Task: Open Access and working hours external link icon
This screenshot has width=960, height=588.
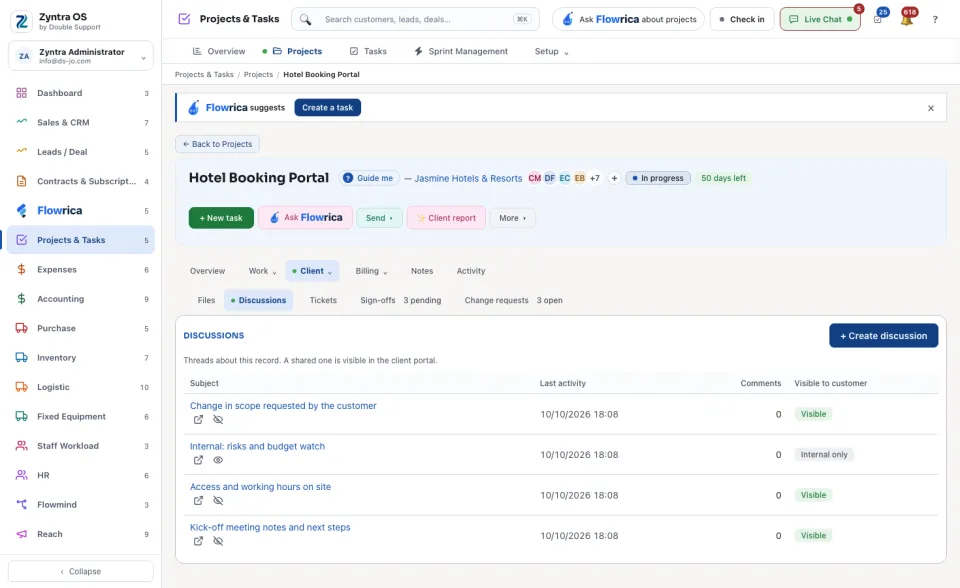Action: pos(198,500)
